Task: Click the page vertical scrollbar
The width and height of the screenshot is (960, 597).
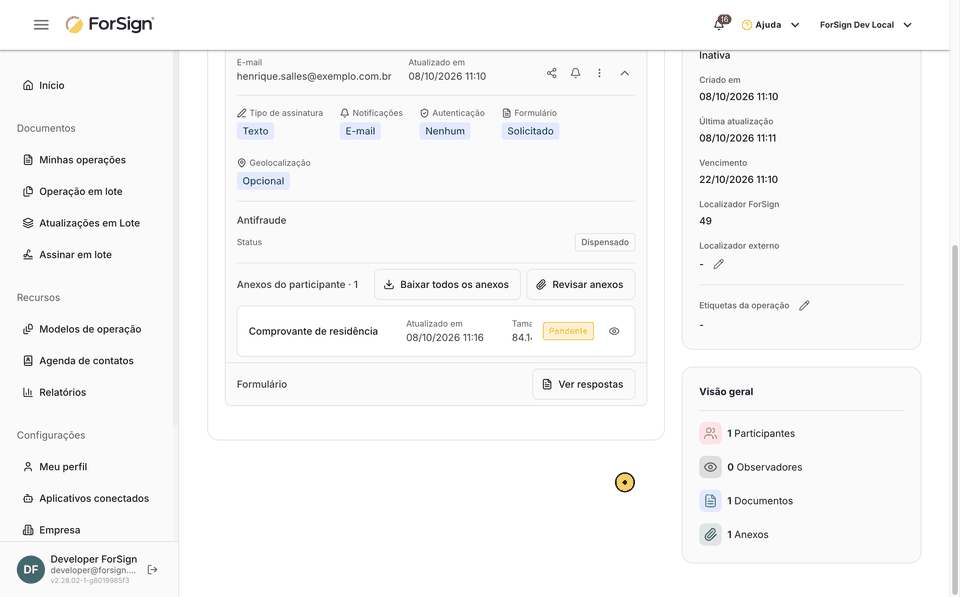Action: 955,421
